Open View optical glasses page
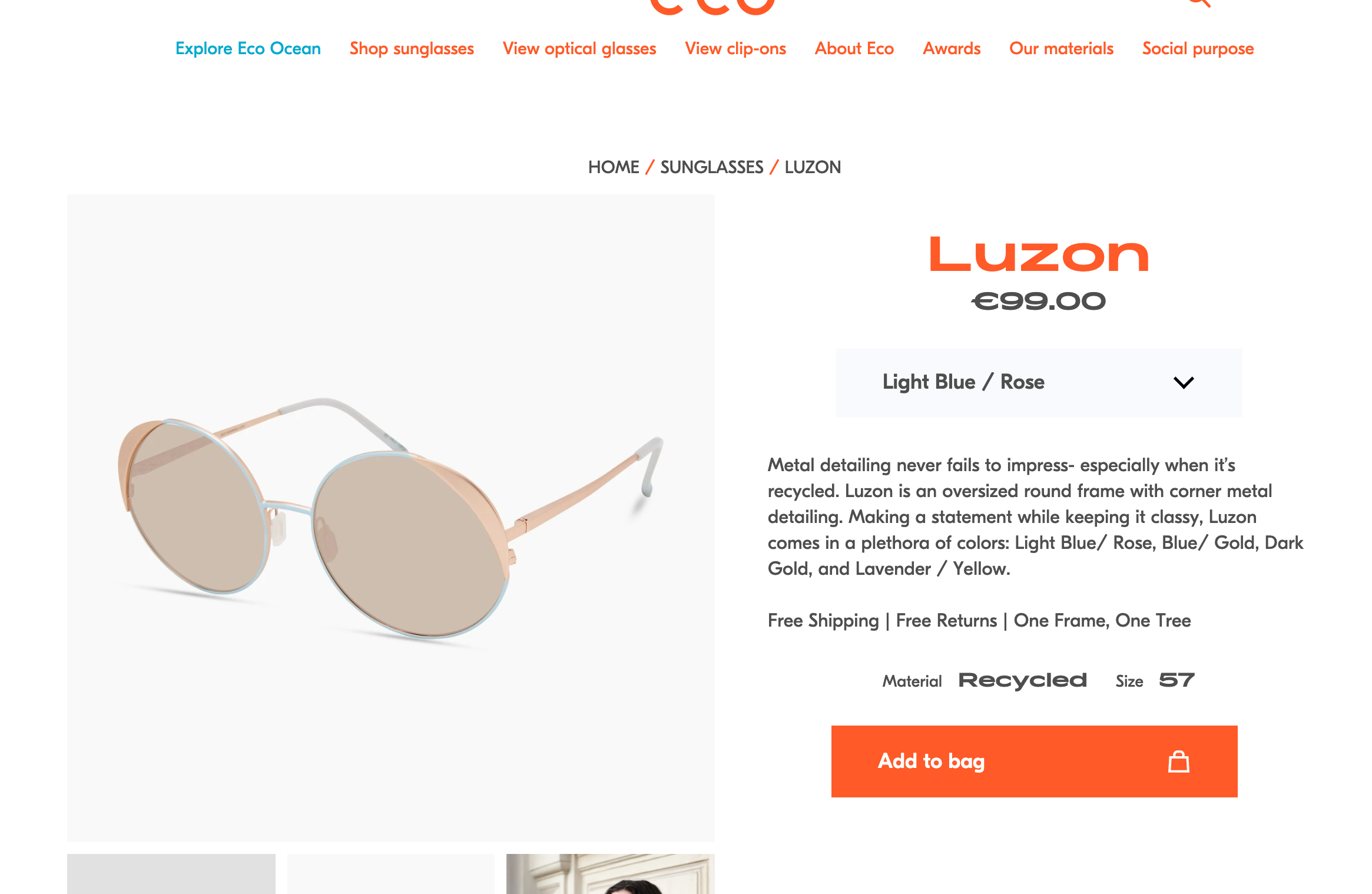This screenshot has width=1372, height=894. pos(579,48)
